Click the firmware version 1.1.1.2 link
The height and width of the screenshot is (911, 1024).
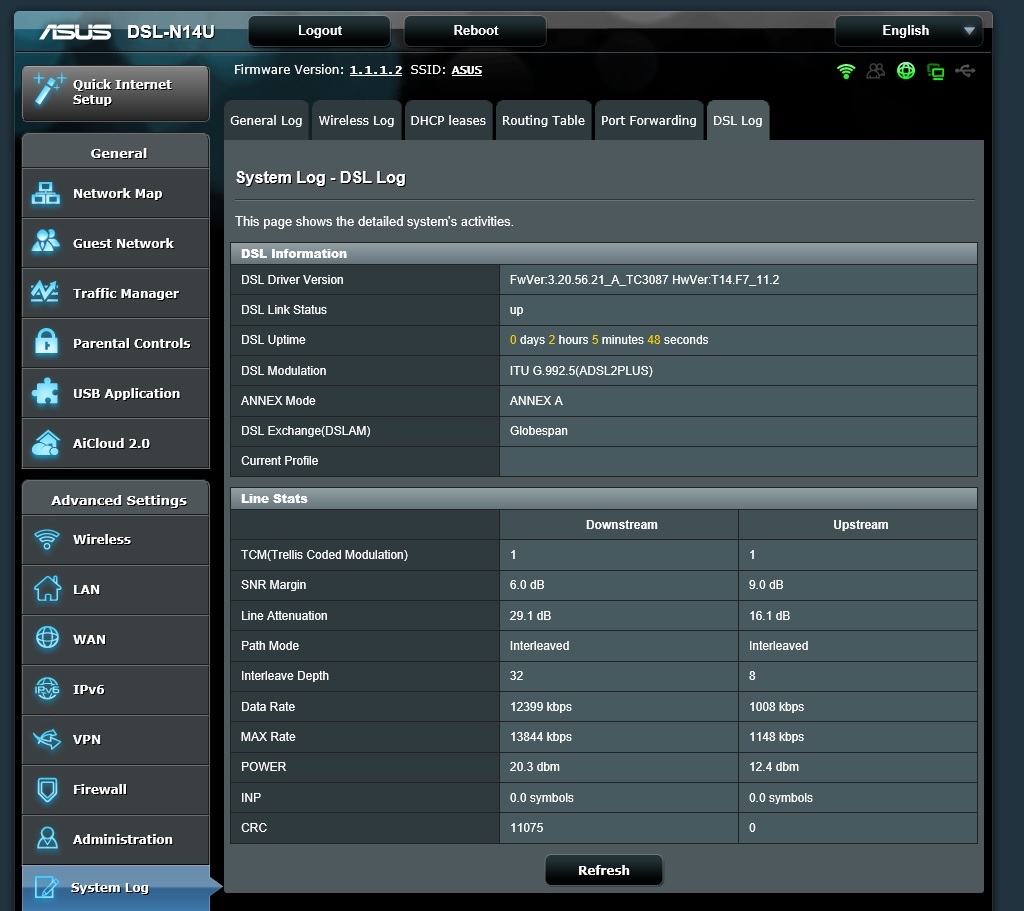click(x=375, y=70)
